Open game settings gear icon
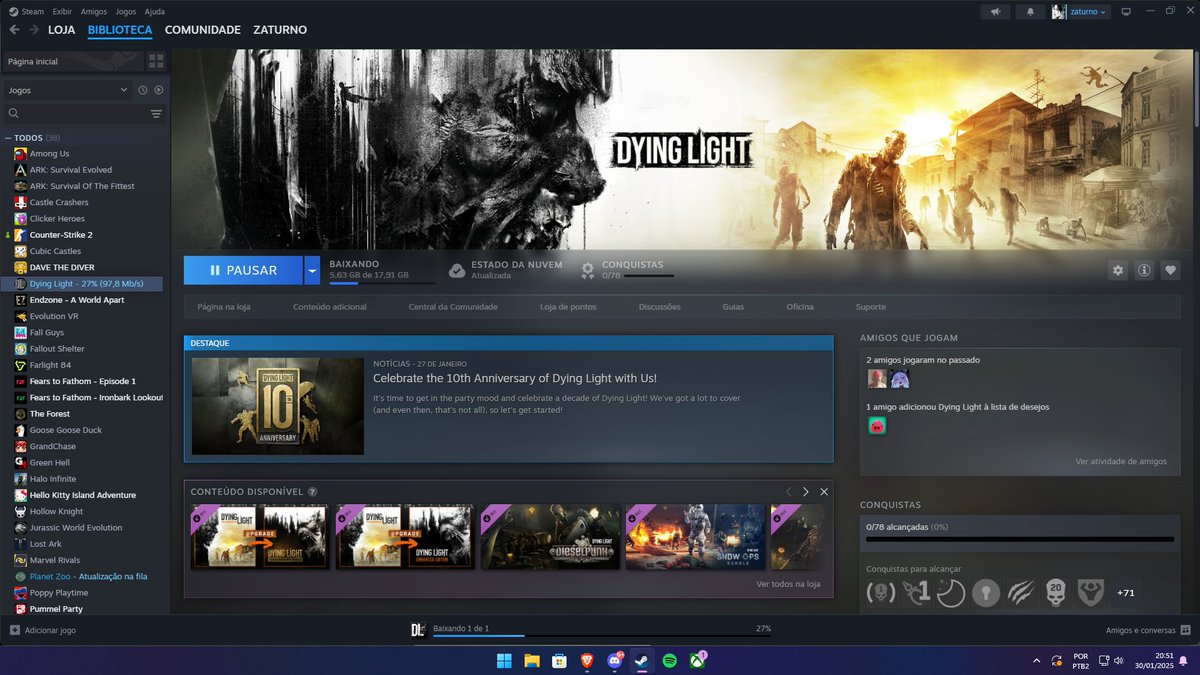This screenshot has width=1200, height=675. tap(1118, 270)
